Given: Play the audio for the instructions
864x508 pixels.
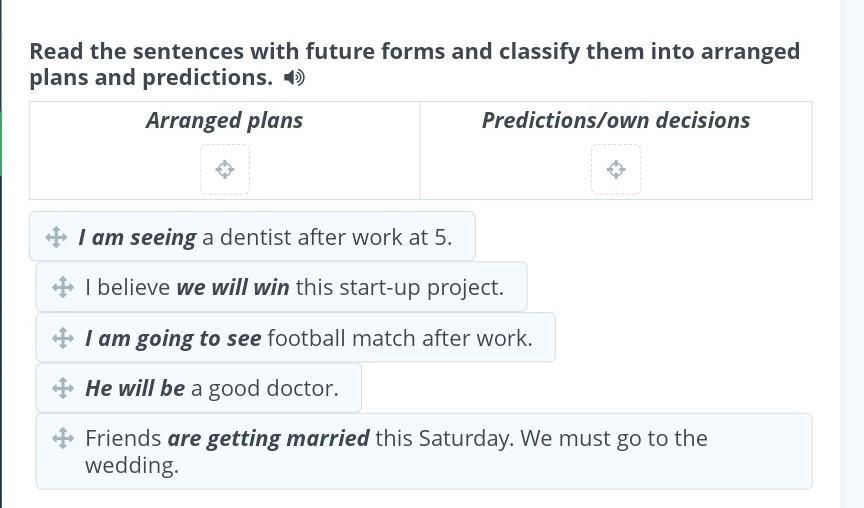Looking at the screenshot, I should (294, 78).
